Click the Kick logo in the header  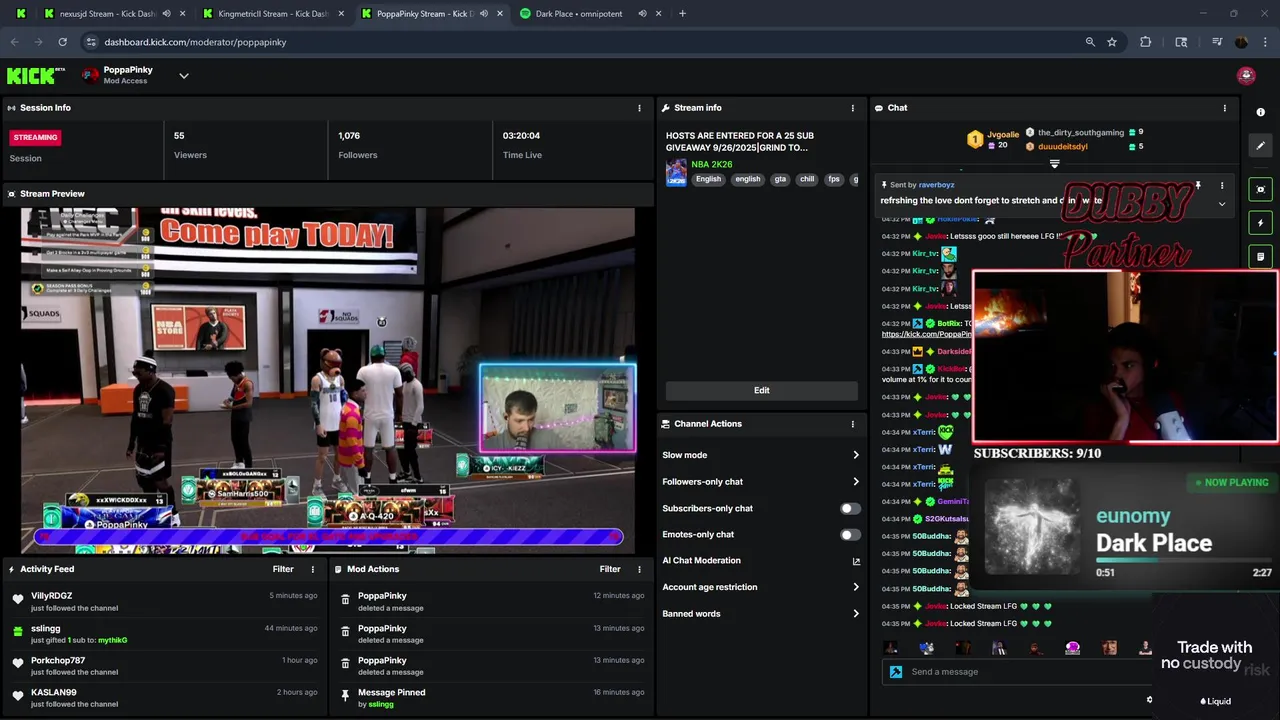(35, 76)
